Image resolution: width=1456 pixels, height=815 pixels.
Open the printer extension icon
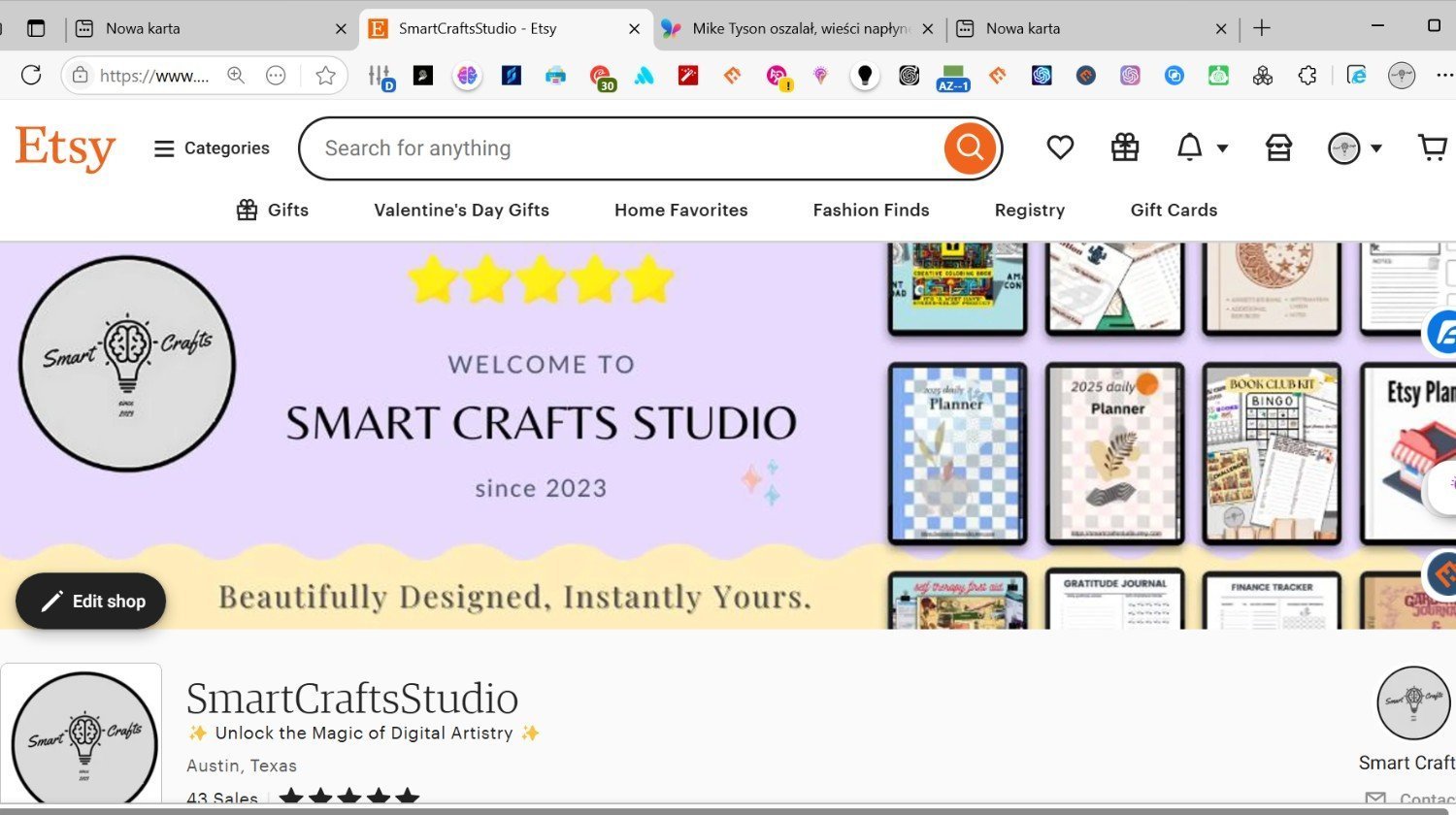555,75
